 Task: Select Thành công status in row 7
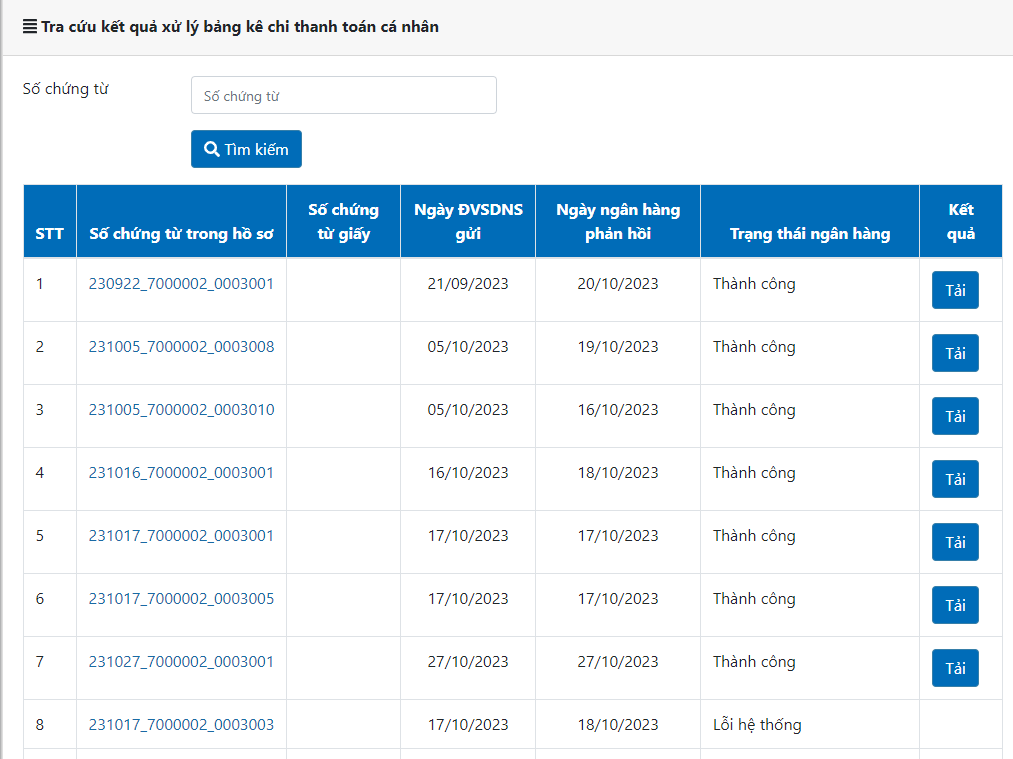click(754, 662)
